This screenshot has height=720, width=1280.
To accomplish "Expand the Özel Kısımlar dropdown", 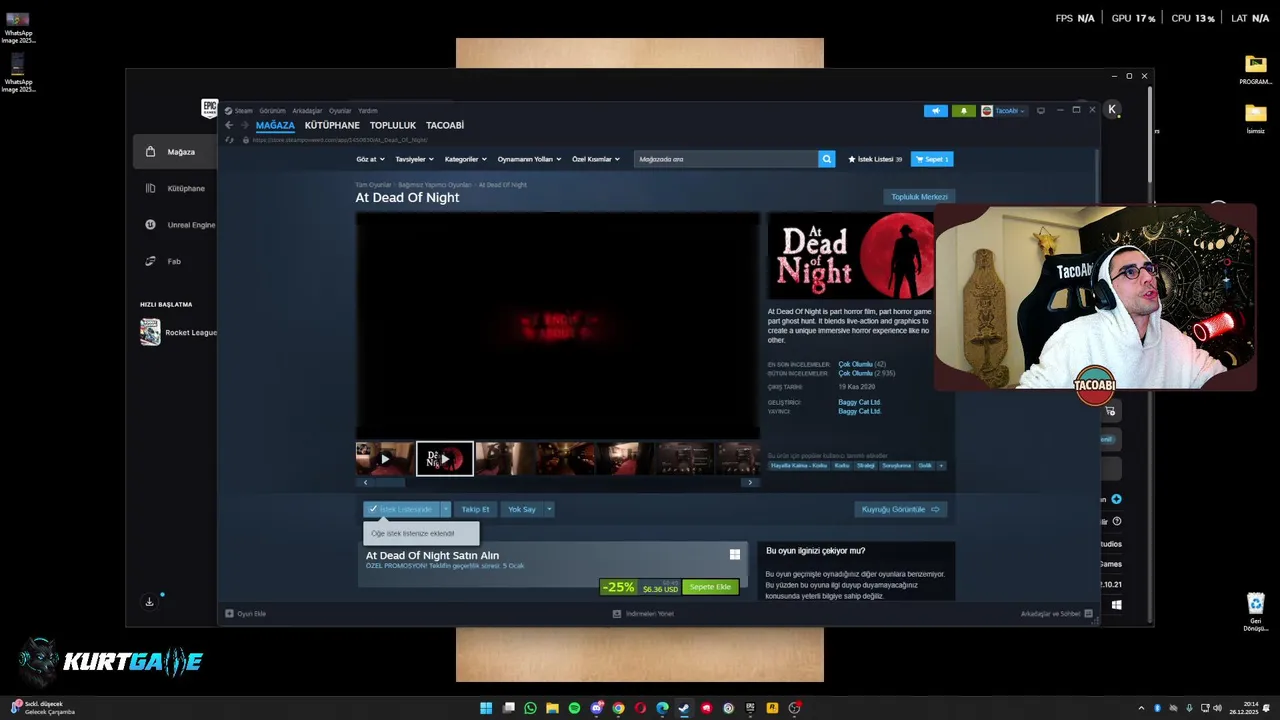I will coord(595,159).
